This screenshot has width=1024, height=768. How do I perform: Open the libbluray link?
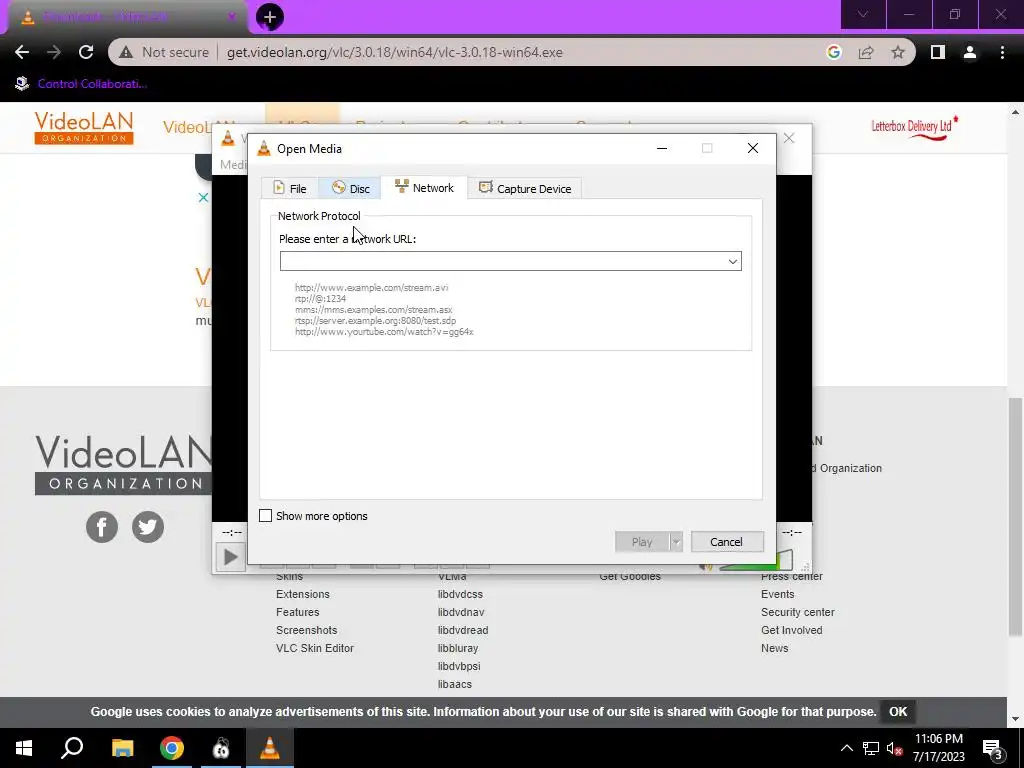click(x=458, y=648)
